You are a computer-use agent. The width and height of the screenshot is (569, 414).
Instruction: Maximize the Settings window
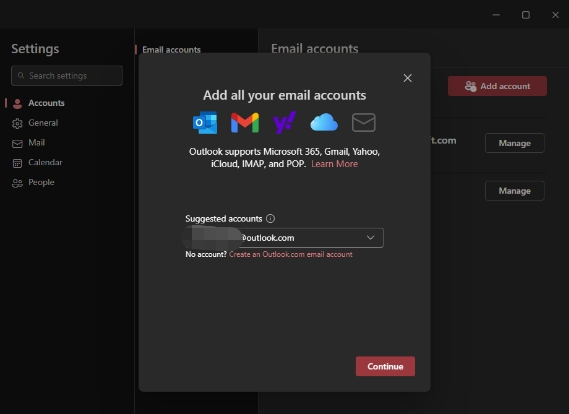point(526,15)
